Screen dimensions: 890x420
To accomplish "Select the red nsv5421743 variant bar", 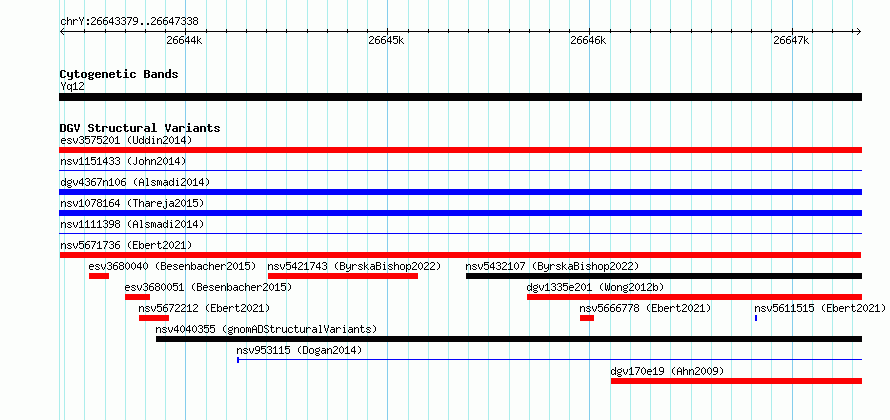I will click(x=343, y=276).
